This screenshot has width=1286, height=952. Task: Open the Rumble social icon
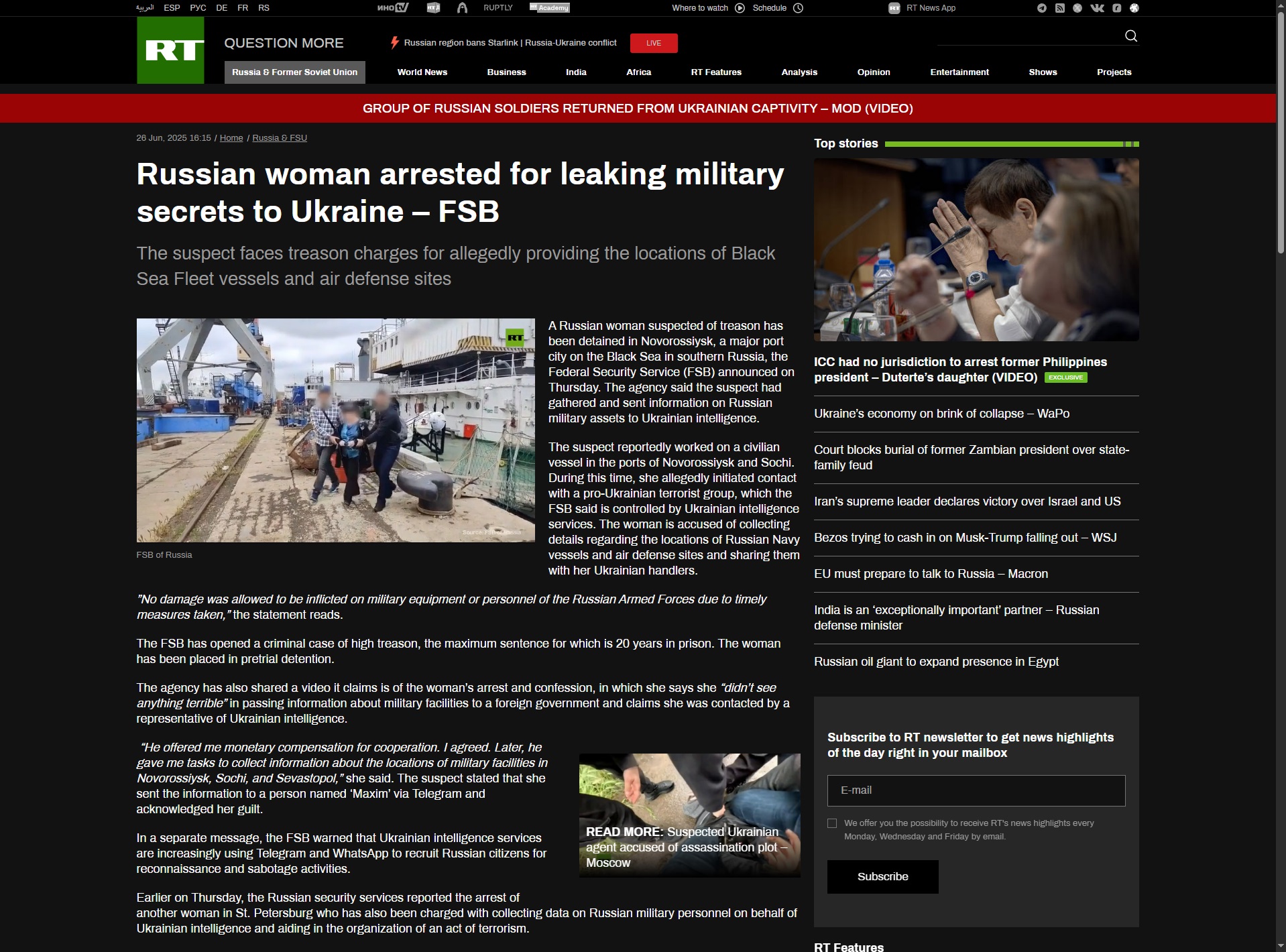click(x=1117, y=8)
